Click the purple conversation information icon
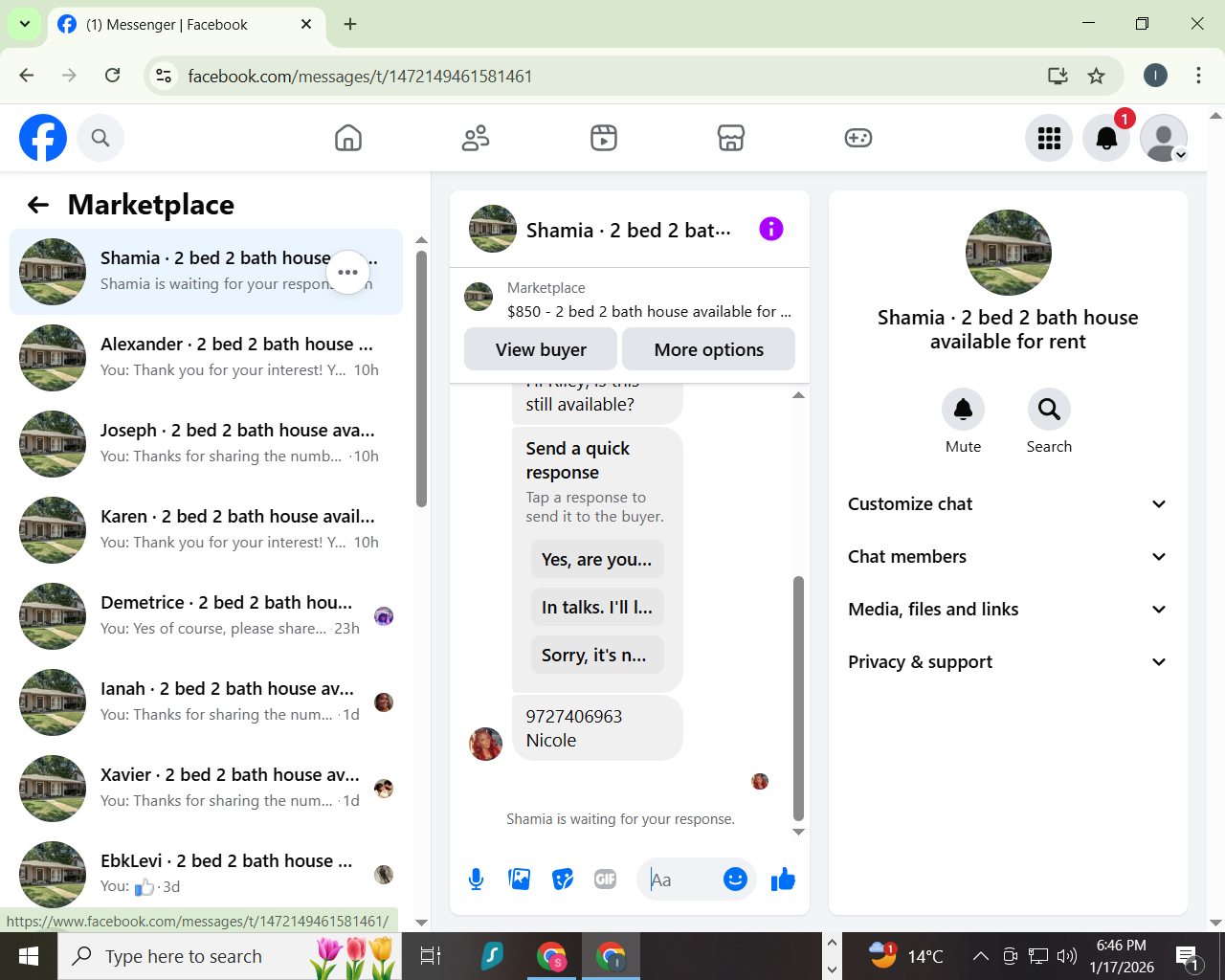1225x980 pixels. coord(771,229)
